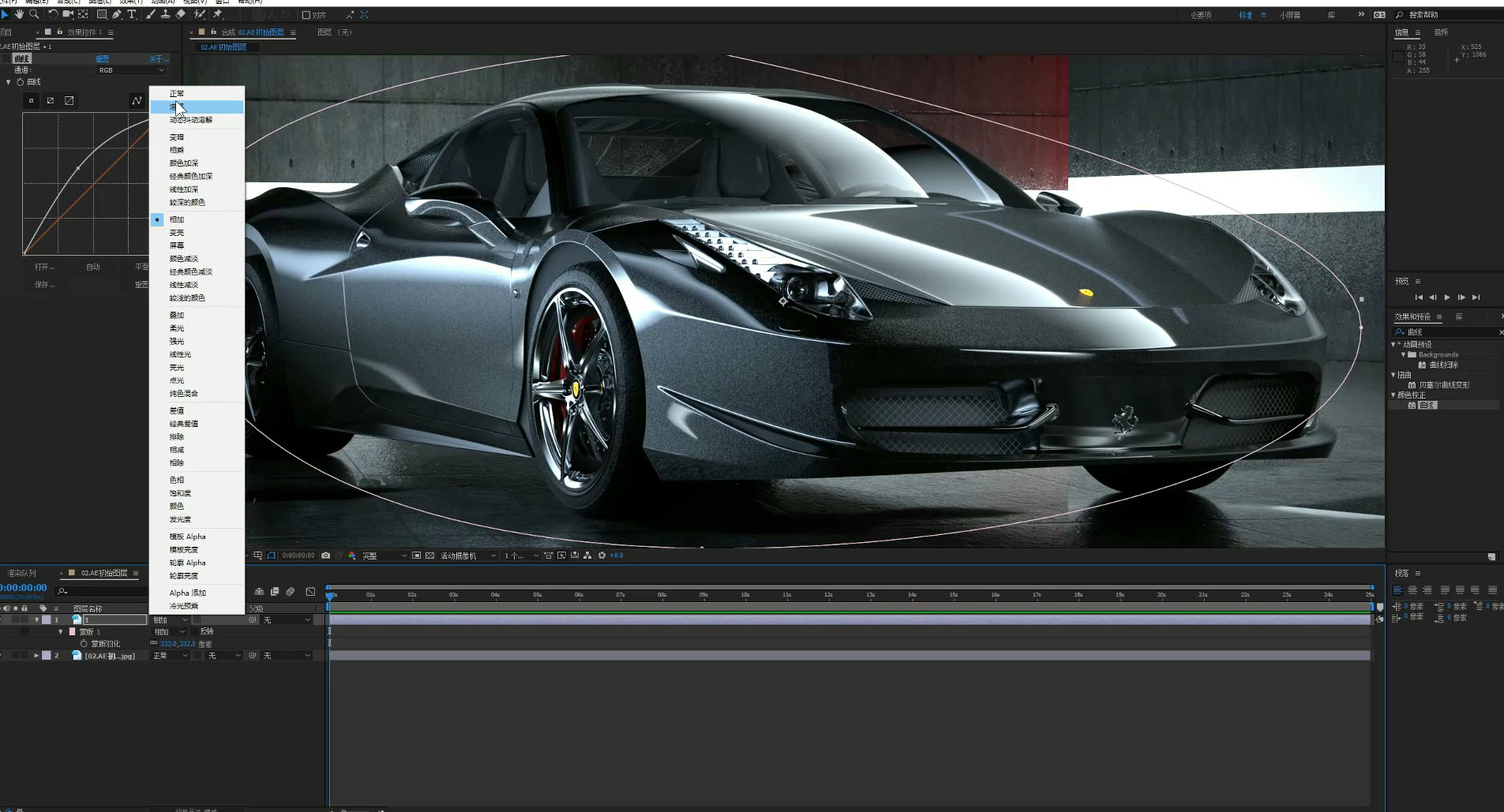
Task: Toggle mask and shape path visibility
Action: (272, 556)
